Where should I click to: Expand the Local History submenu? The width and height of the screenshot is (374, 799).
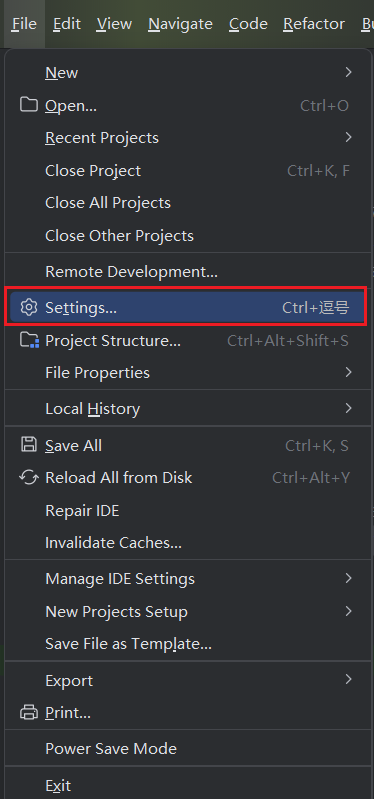point(188,408)
